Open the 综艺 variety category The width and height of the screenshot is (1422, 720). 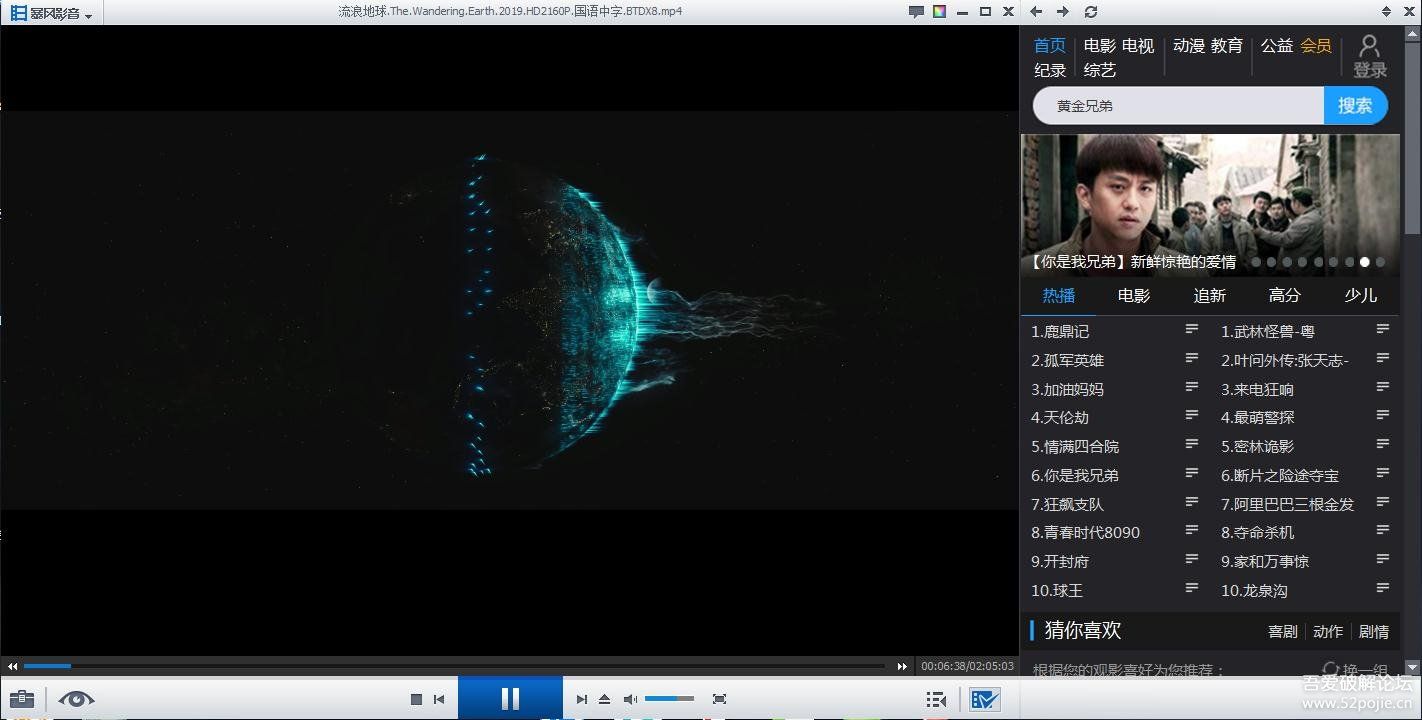click(x=1100, y=70)
